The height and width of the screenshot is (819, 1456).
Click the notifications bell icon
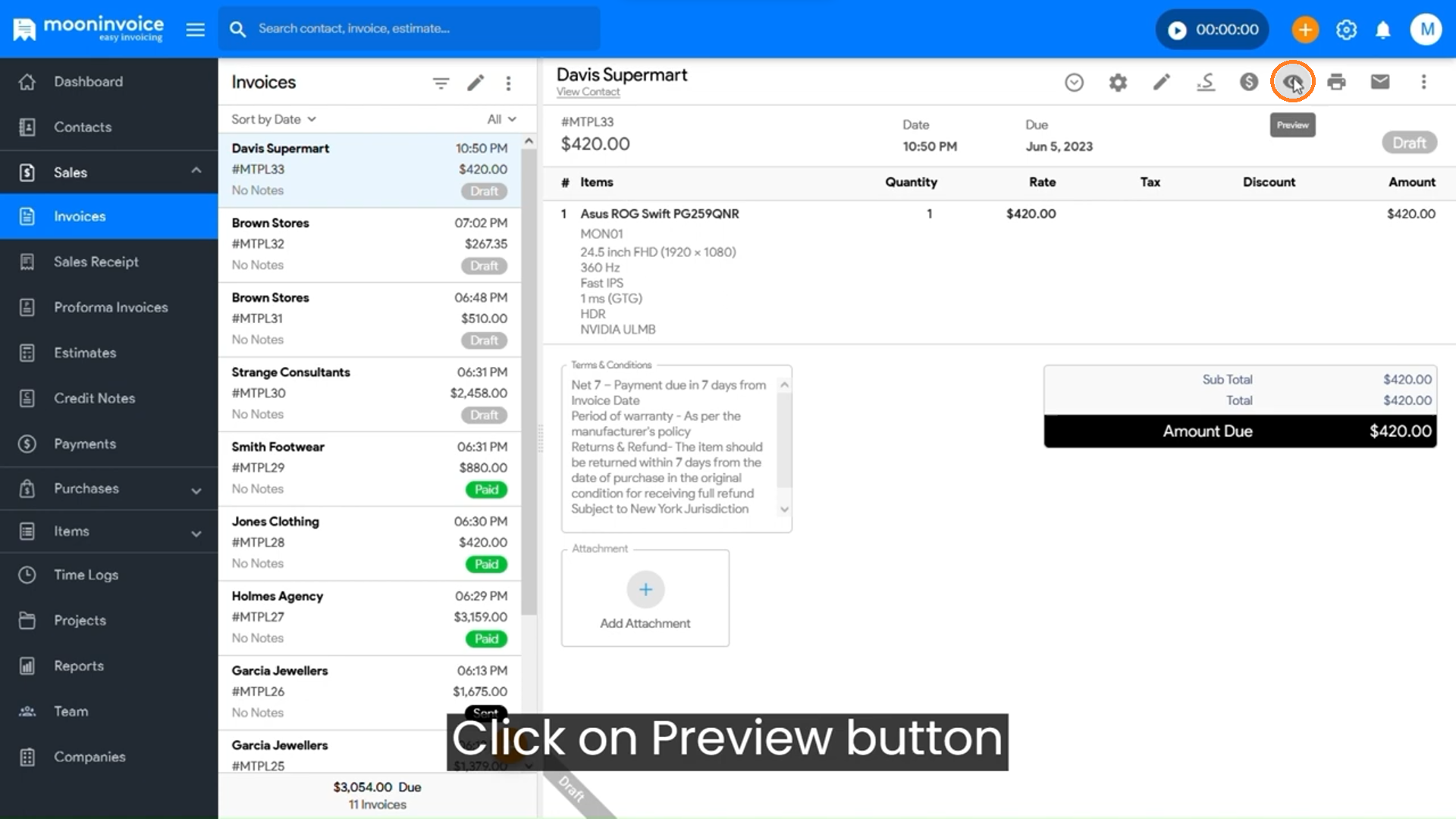point(1382,30)
